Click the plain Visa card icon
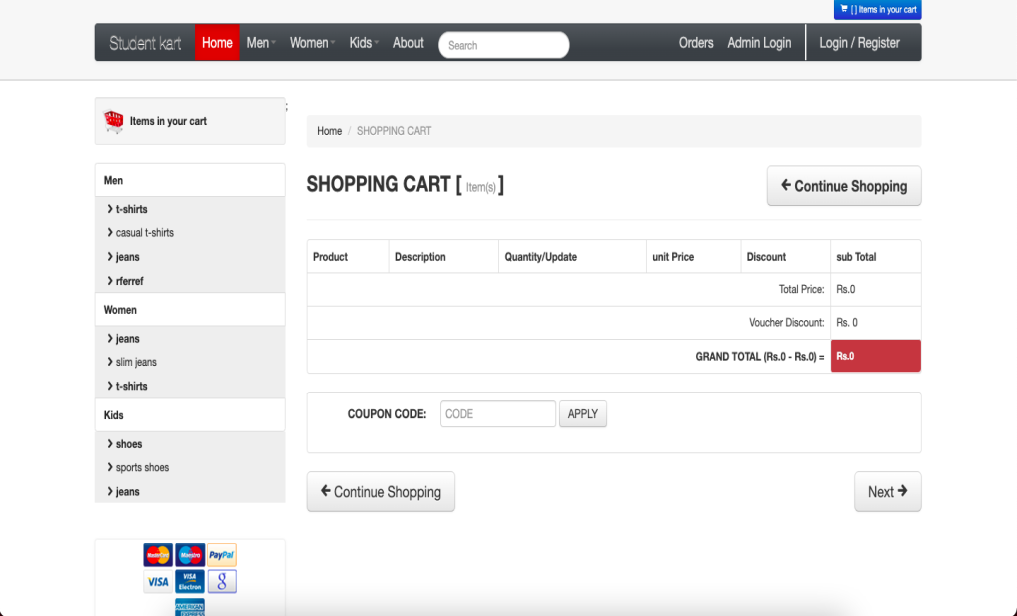1017x616 pixels. click(158, 581)
